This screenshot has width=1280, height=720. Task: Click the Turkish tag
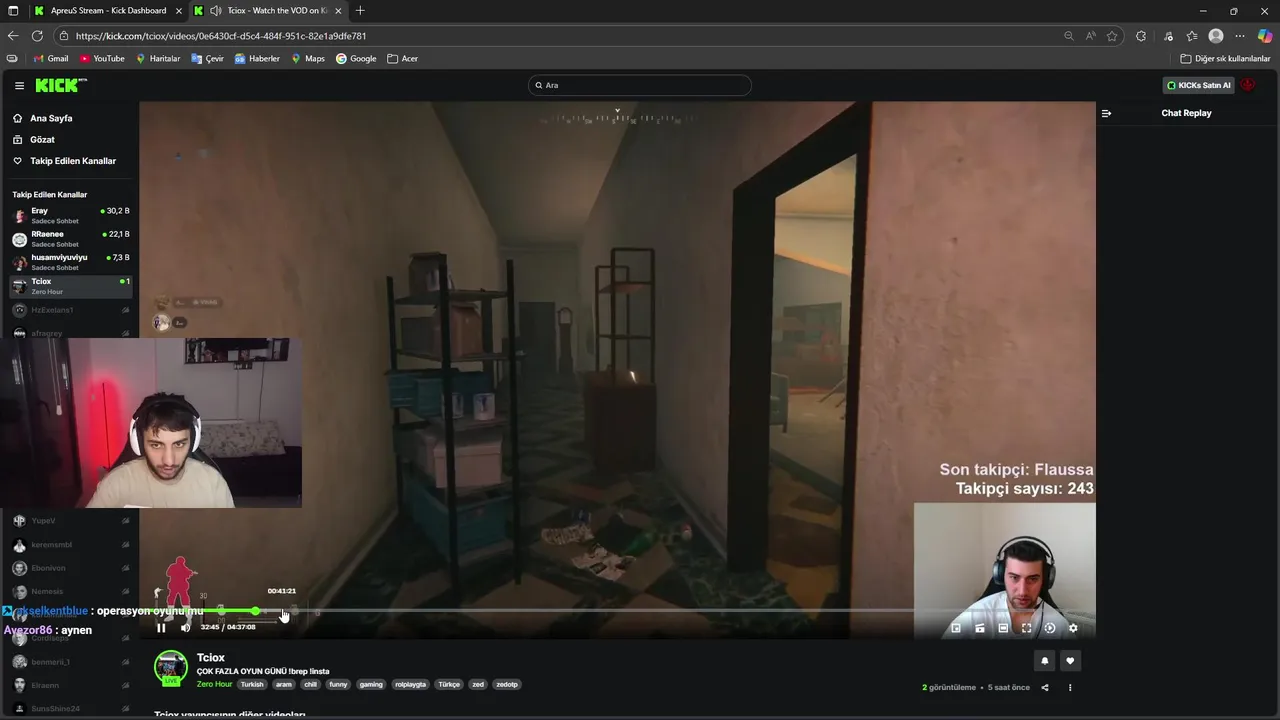coord(252,685)
